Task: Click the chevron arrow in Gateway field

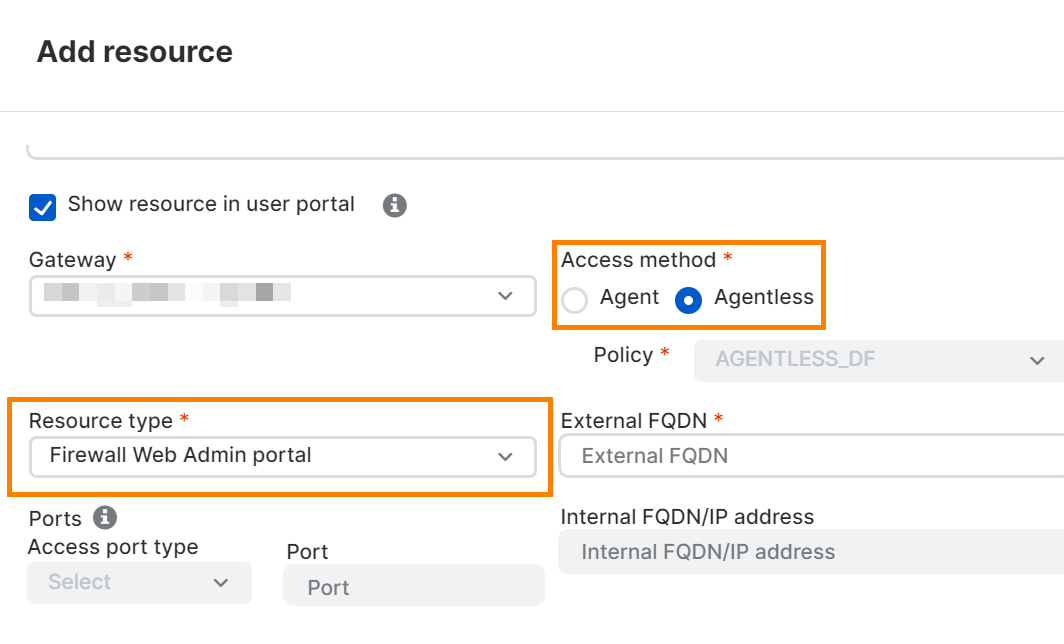Action: point(505,296)
